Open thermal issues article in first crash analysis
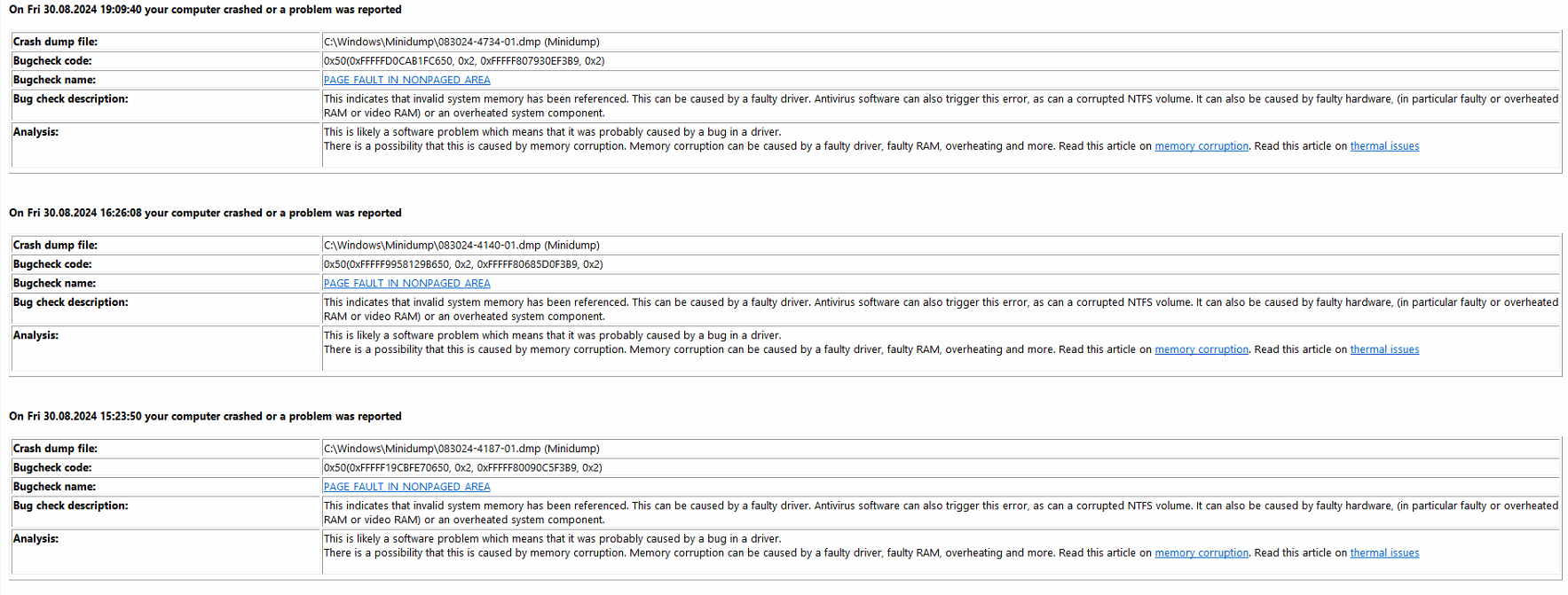The height and width of the screenshot is (595, 1568). 1384,146
